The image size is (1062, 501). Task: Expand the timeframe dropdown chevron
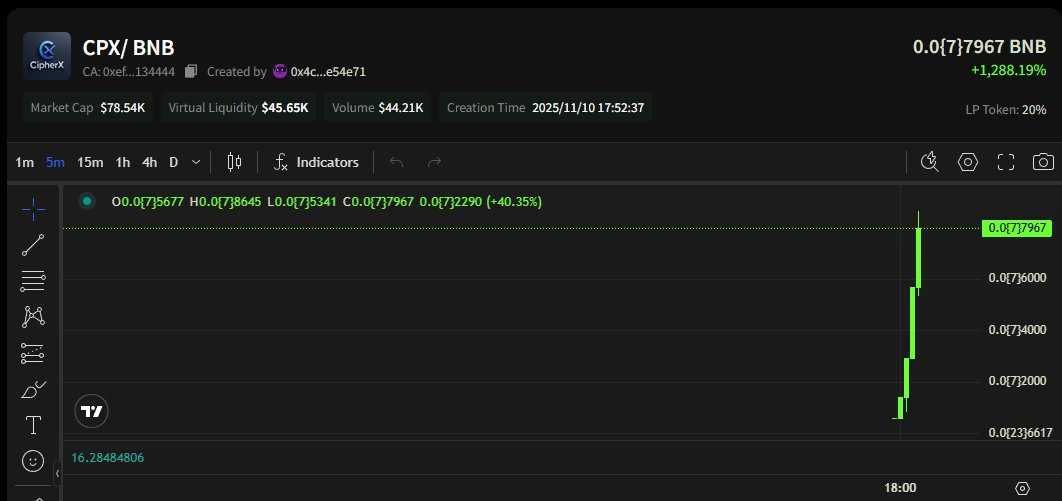196,162
